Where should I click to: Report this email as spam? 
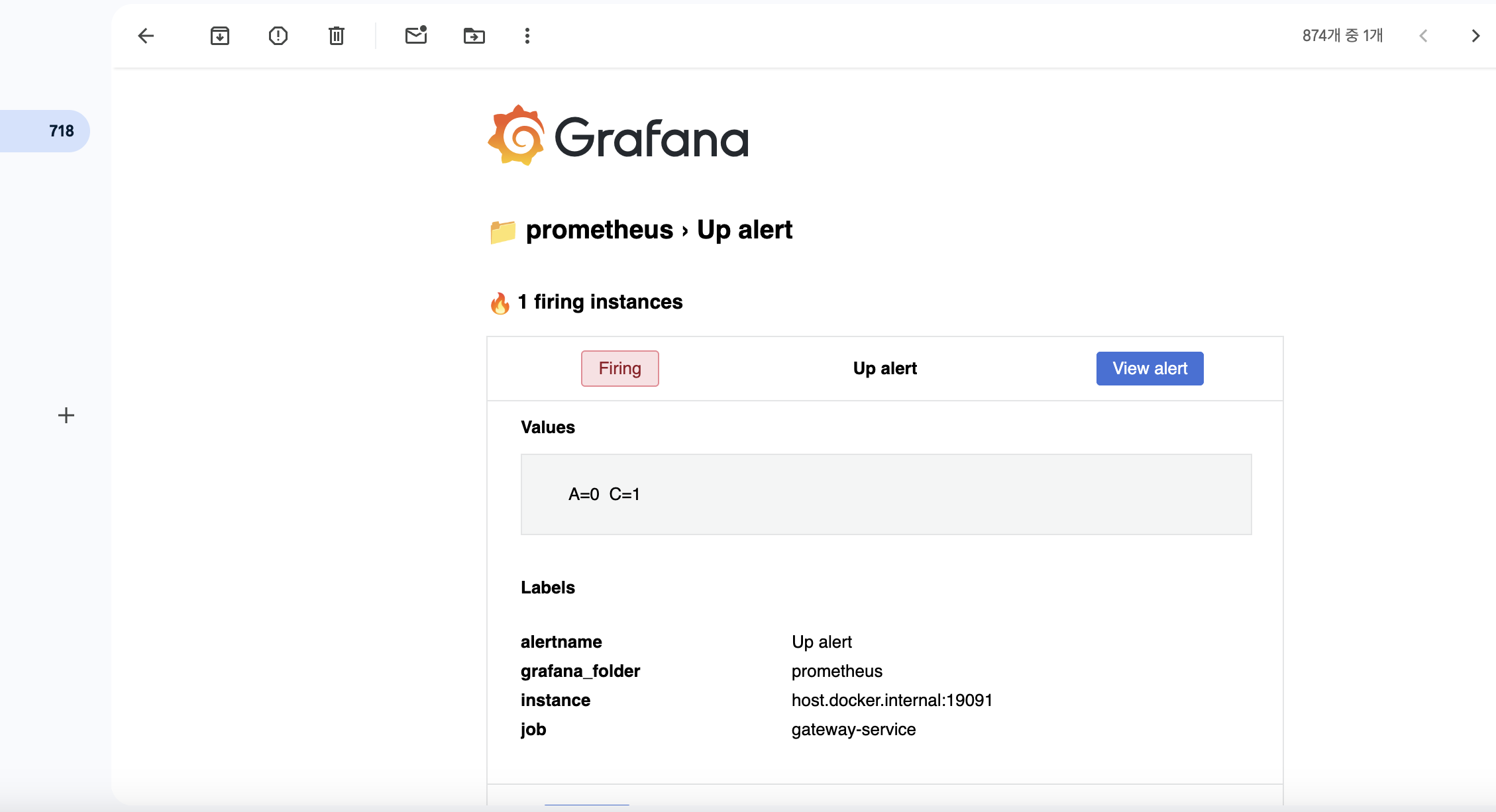[278, 36]
